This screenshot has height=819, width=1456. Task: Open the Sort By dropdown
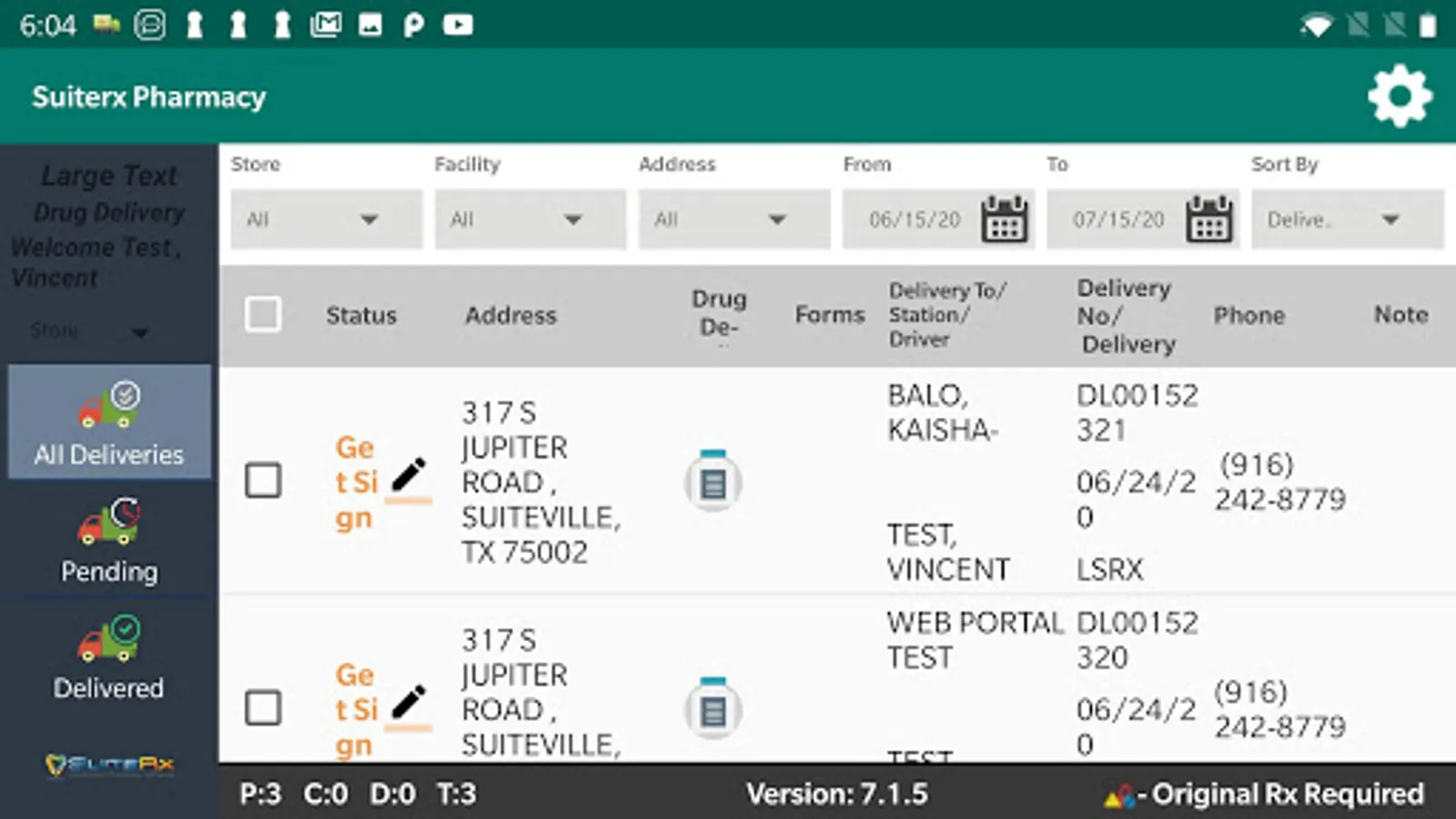[1347, 219]
